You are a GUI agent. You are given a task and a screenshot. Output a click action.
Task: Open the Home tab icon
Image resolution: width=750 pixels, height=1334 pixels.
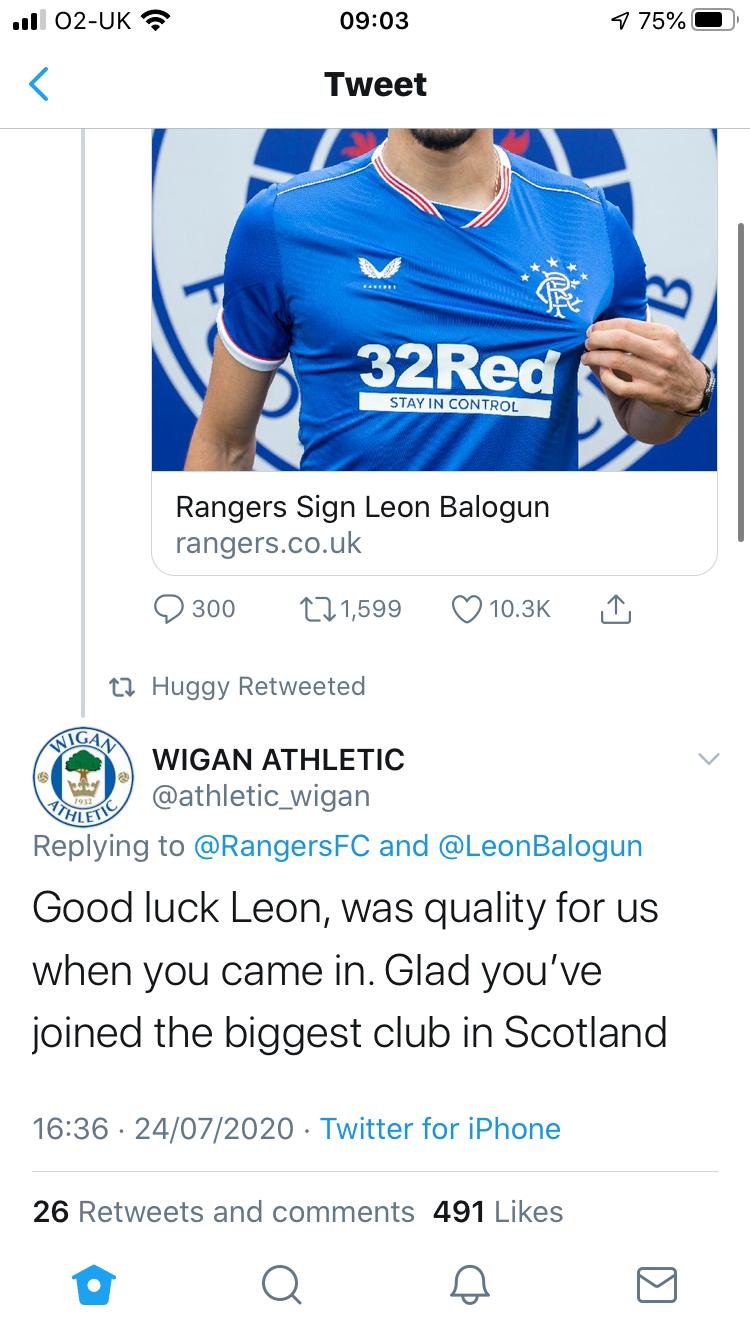[x=95, y=1284]
